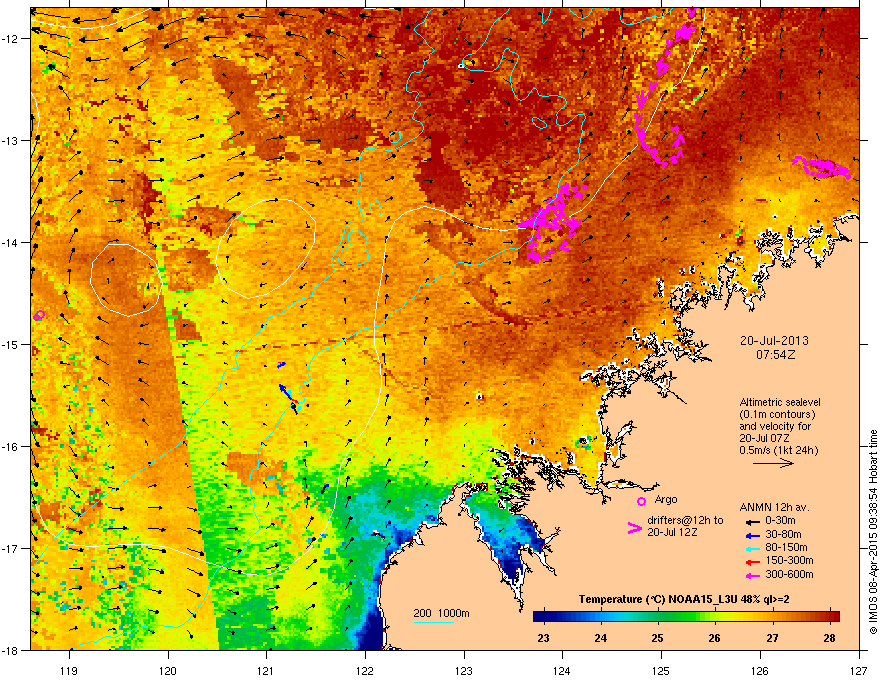Click the cyan 80-150m arrow symbol
This screenshot has width=880, height=680.
click(x=752, y=548)
